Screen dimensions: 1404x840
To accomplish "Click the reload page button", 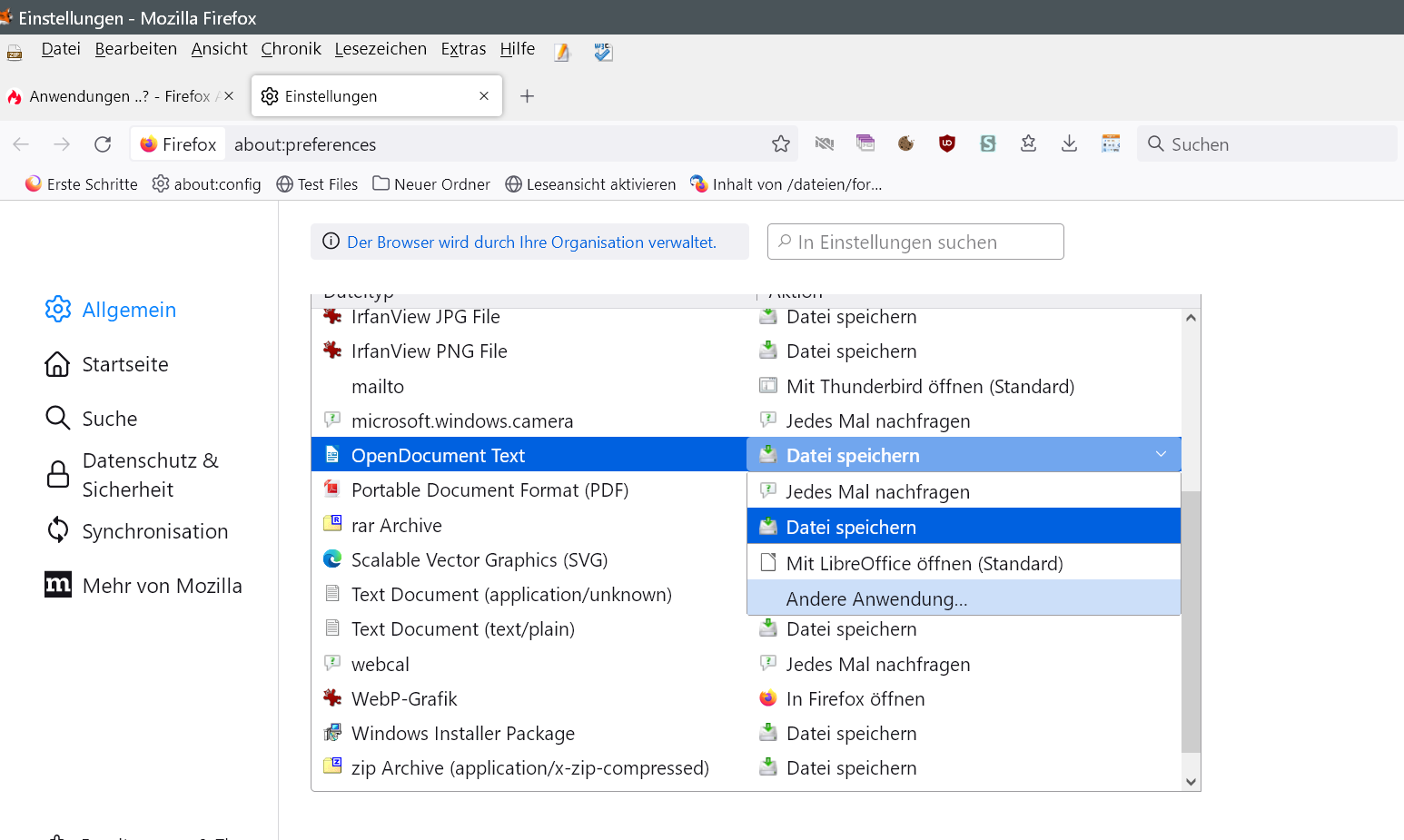I will point(103,144).
